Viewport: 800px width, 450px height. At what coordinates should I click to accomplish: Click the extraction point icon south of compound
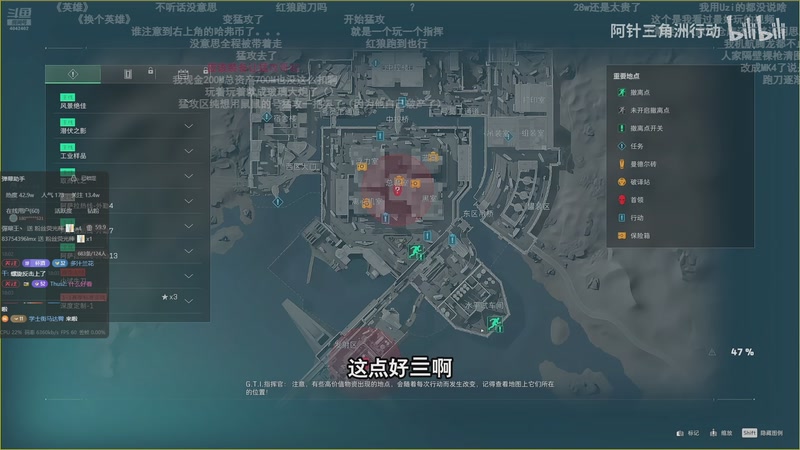[416, 251]
